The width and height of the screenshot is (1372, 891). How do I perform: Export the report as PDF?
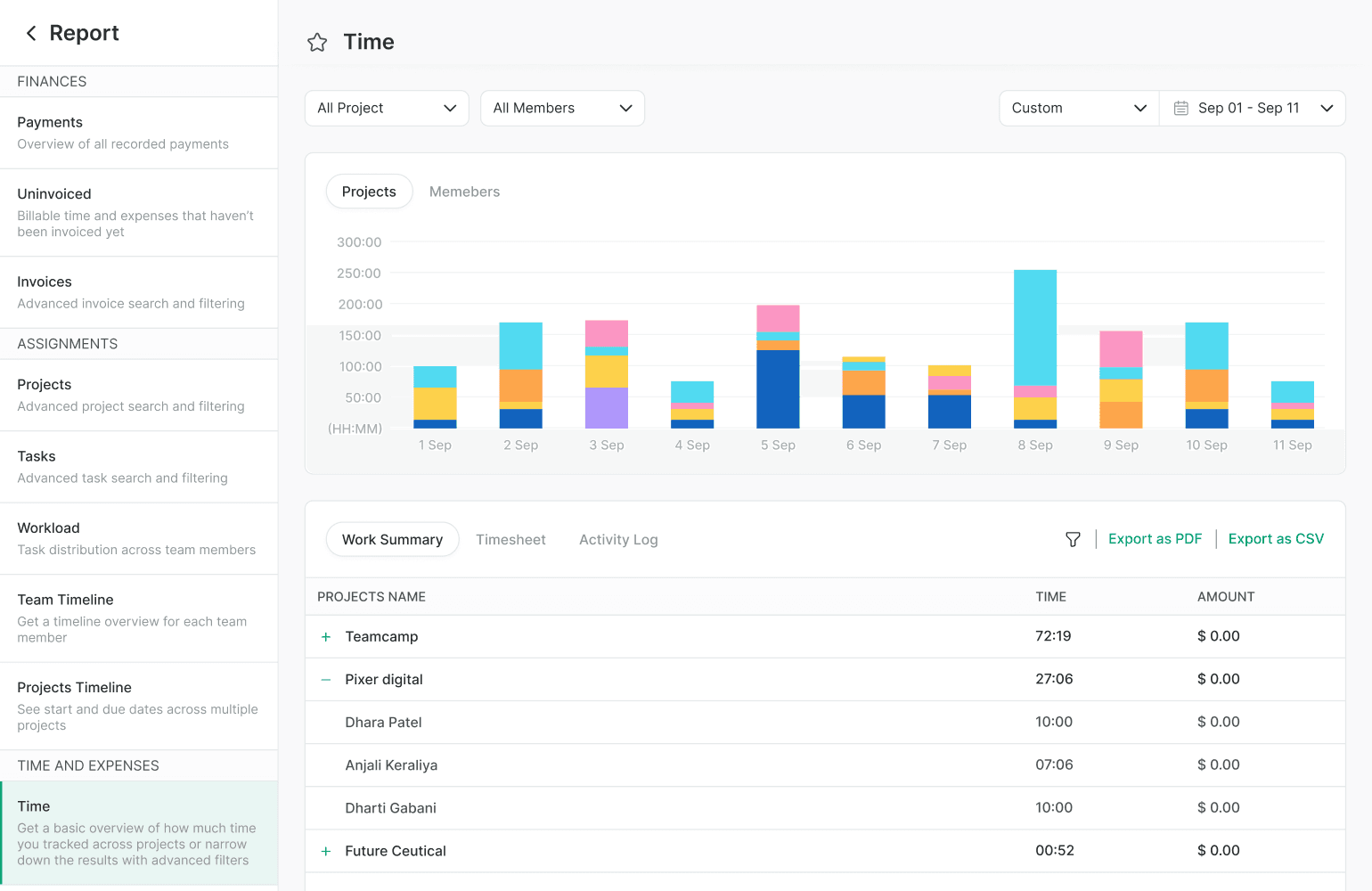pos(1155,539)
